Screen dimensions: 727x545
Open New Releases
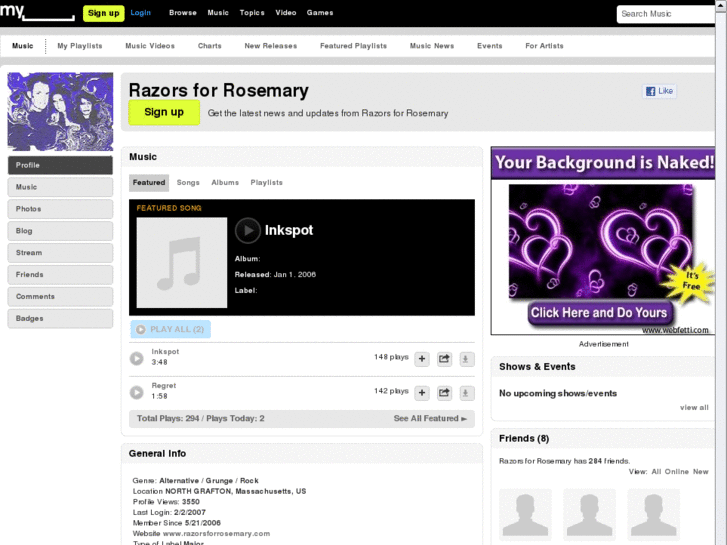271,46
